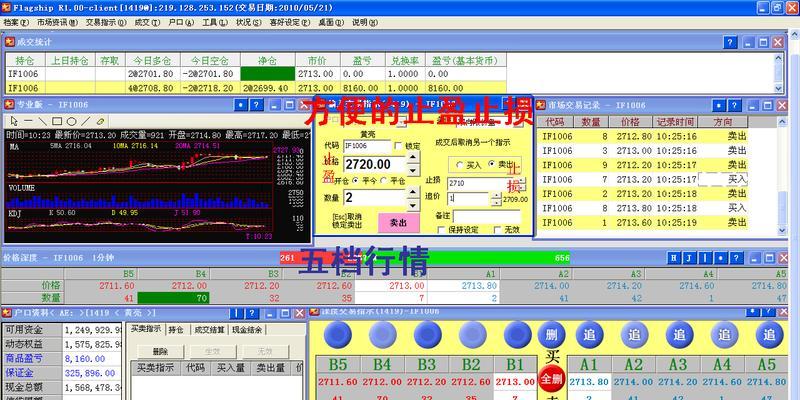Screen dimensions: 800x400
Task: Open help for 户口资料 window
Action: point(252,313)
